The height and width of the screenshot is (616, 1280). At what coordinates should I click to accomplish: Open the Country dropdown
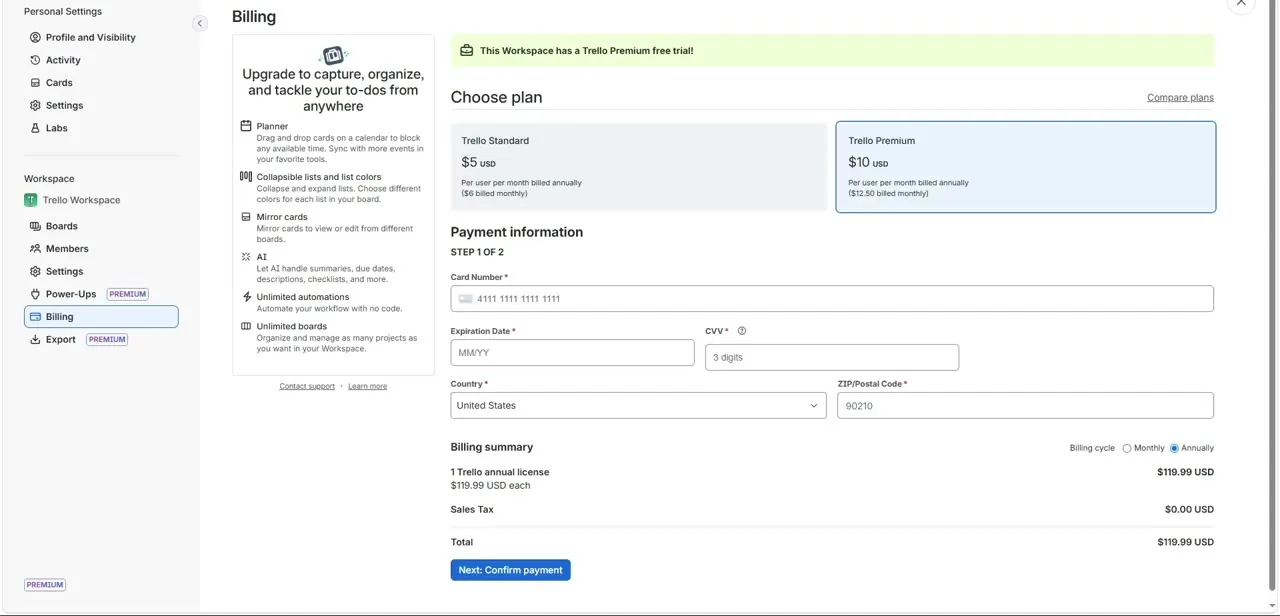pos(638,405)
